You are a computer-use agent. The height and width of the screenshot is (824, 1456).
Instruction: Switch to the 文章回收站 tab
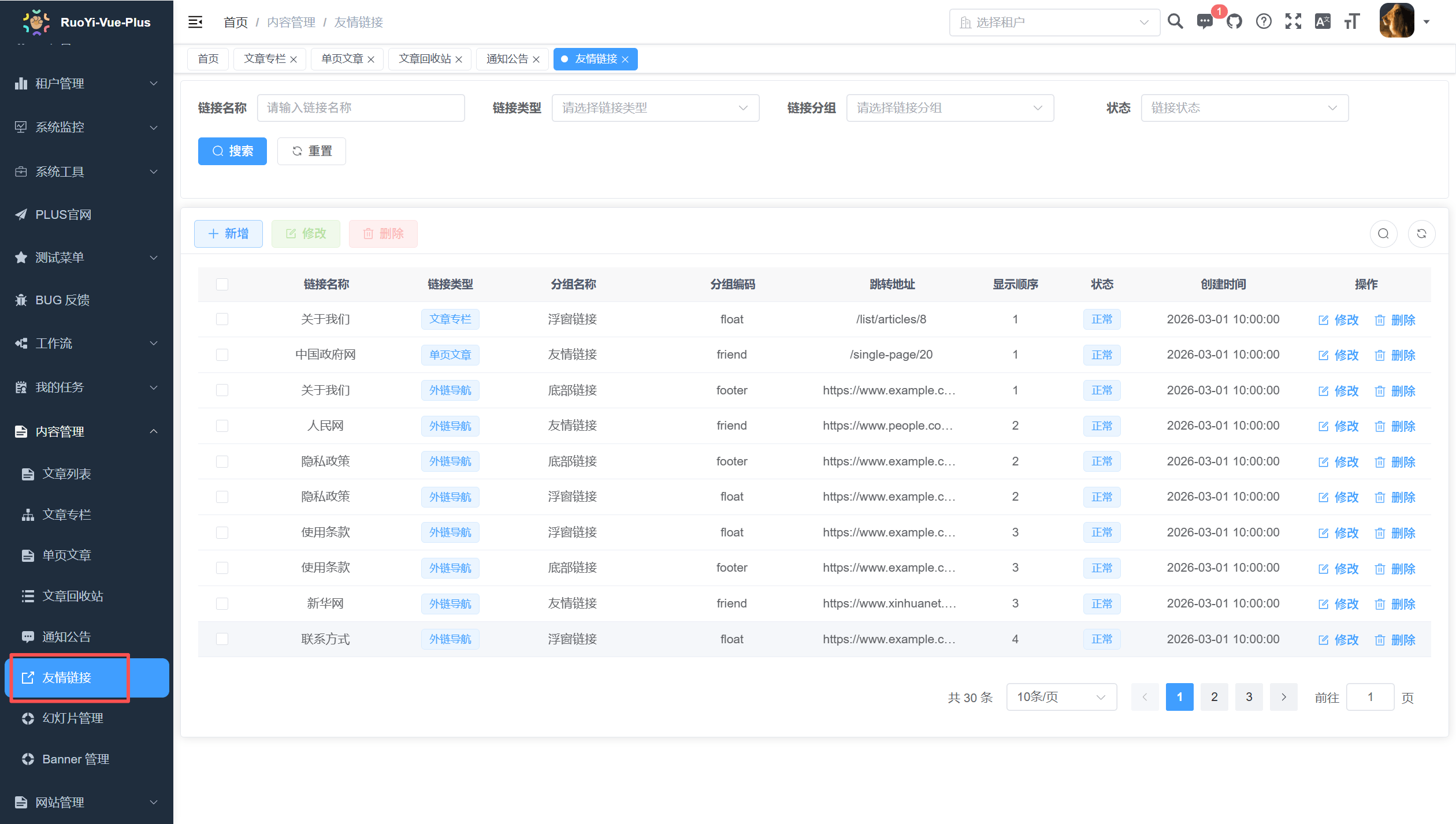pos(425,59)
